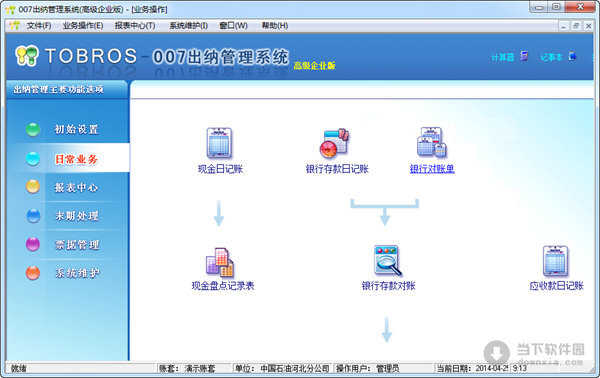Open the 报表中心(T) menu

[135, 26]
